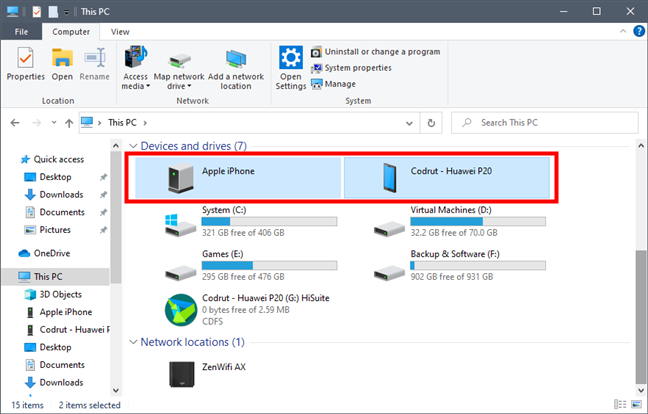Image resolution: width=648 pixels, height=414 pixels.
Task: Open the System (C:) drive
Action: [185, 219]
